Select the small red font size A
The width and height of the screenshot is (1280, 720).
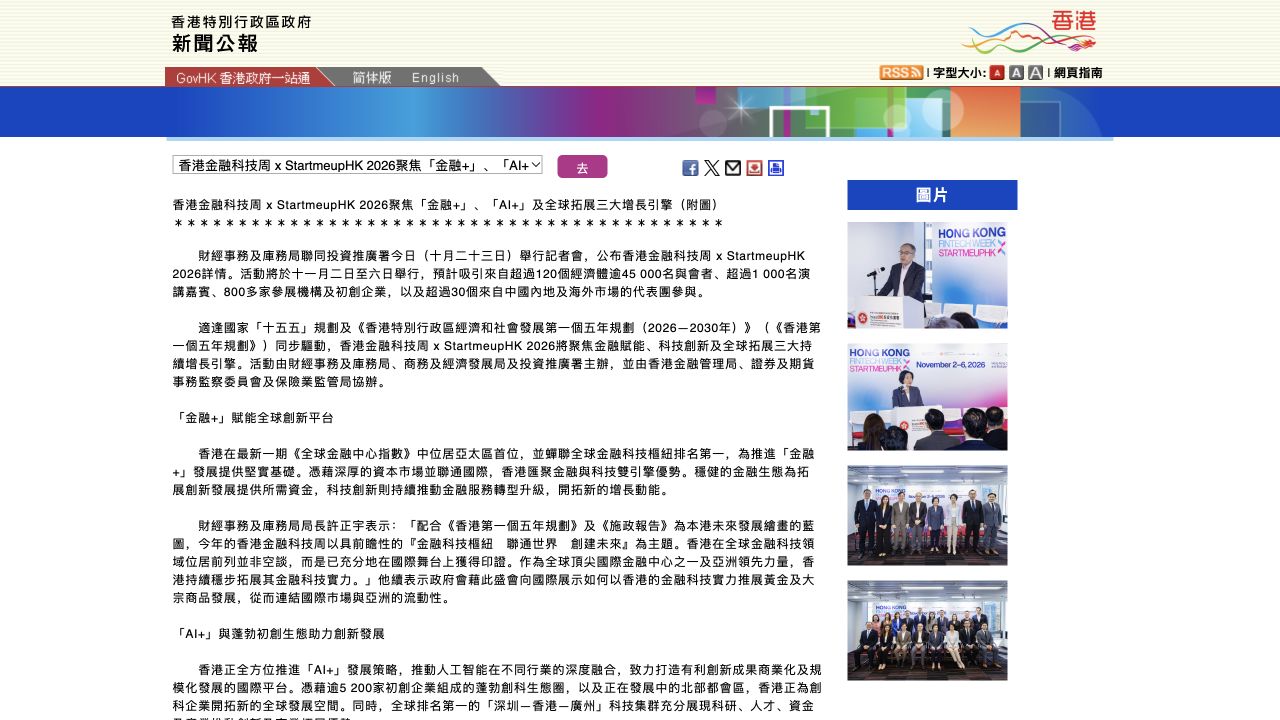click(997, 73)
